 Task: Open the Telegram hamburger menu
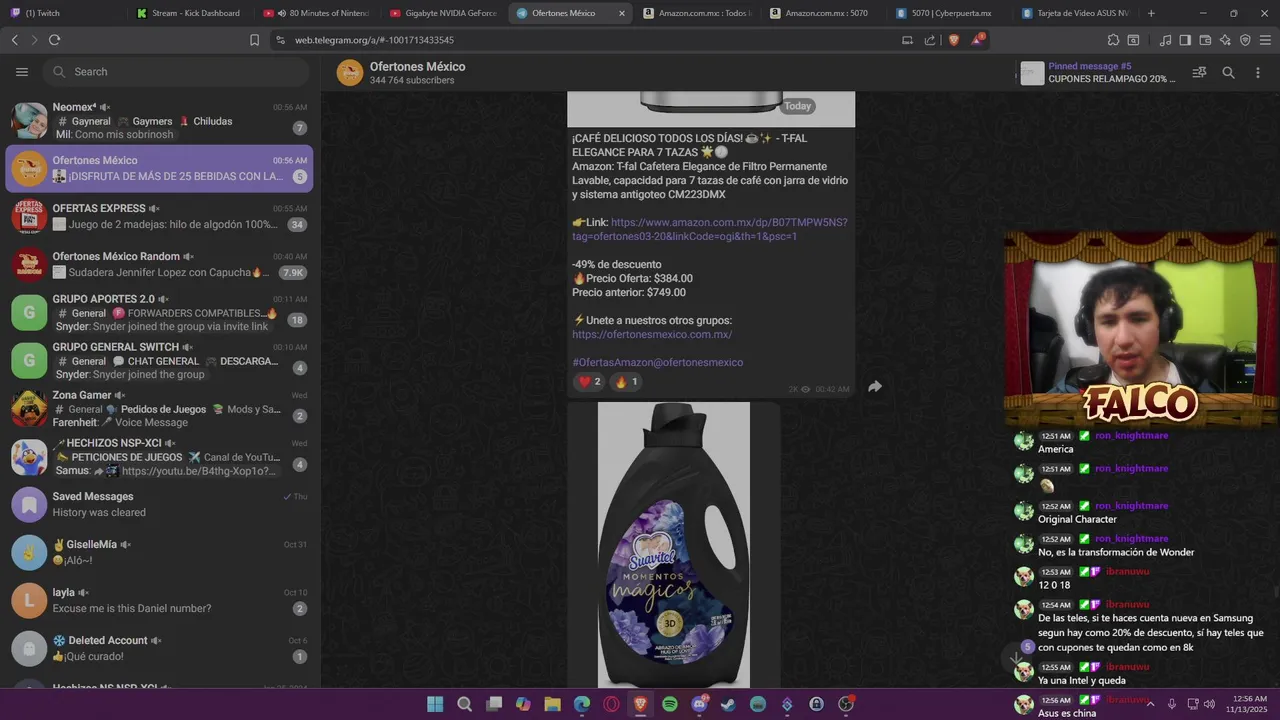click(x=22, y=72)
